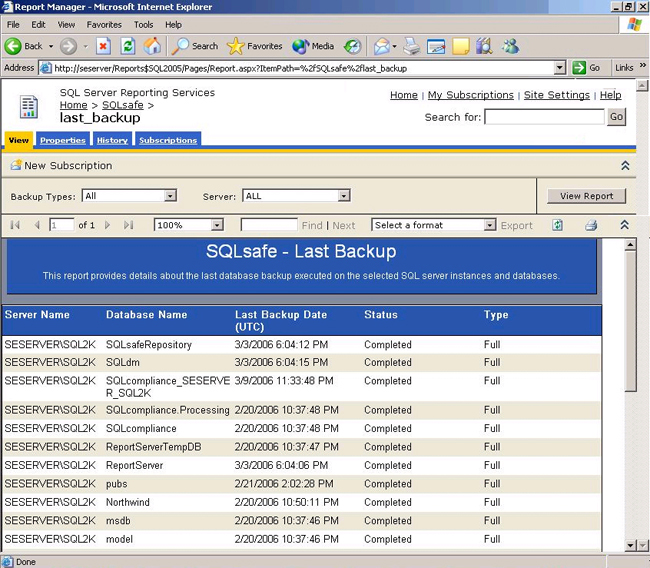Collapse the report toolbar chevron
This screenshot has height=568, width=650.
(625, 225)
